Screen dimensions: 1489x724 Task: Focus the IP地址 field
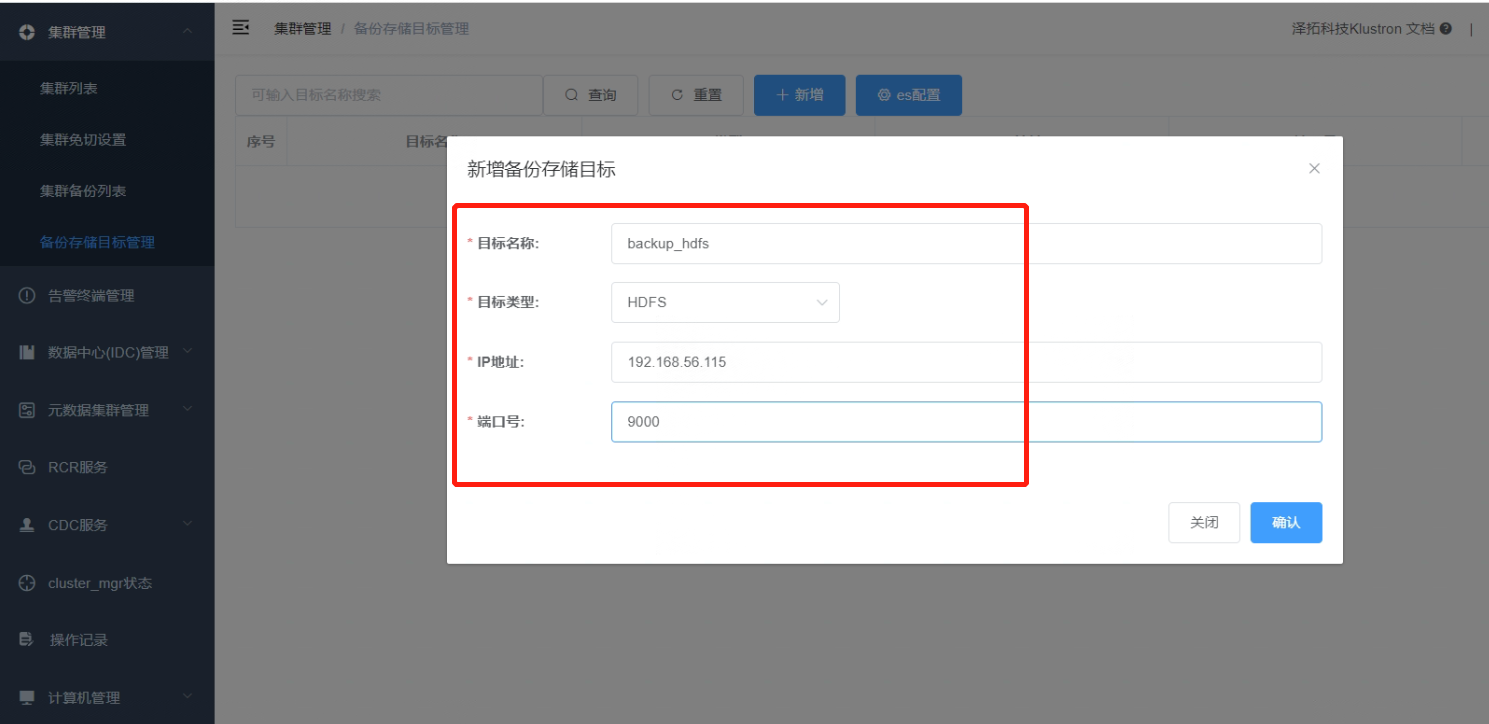(x=966, y=362)
